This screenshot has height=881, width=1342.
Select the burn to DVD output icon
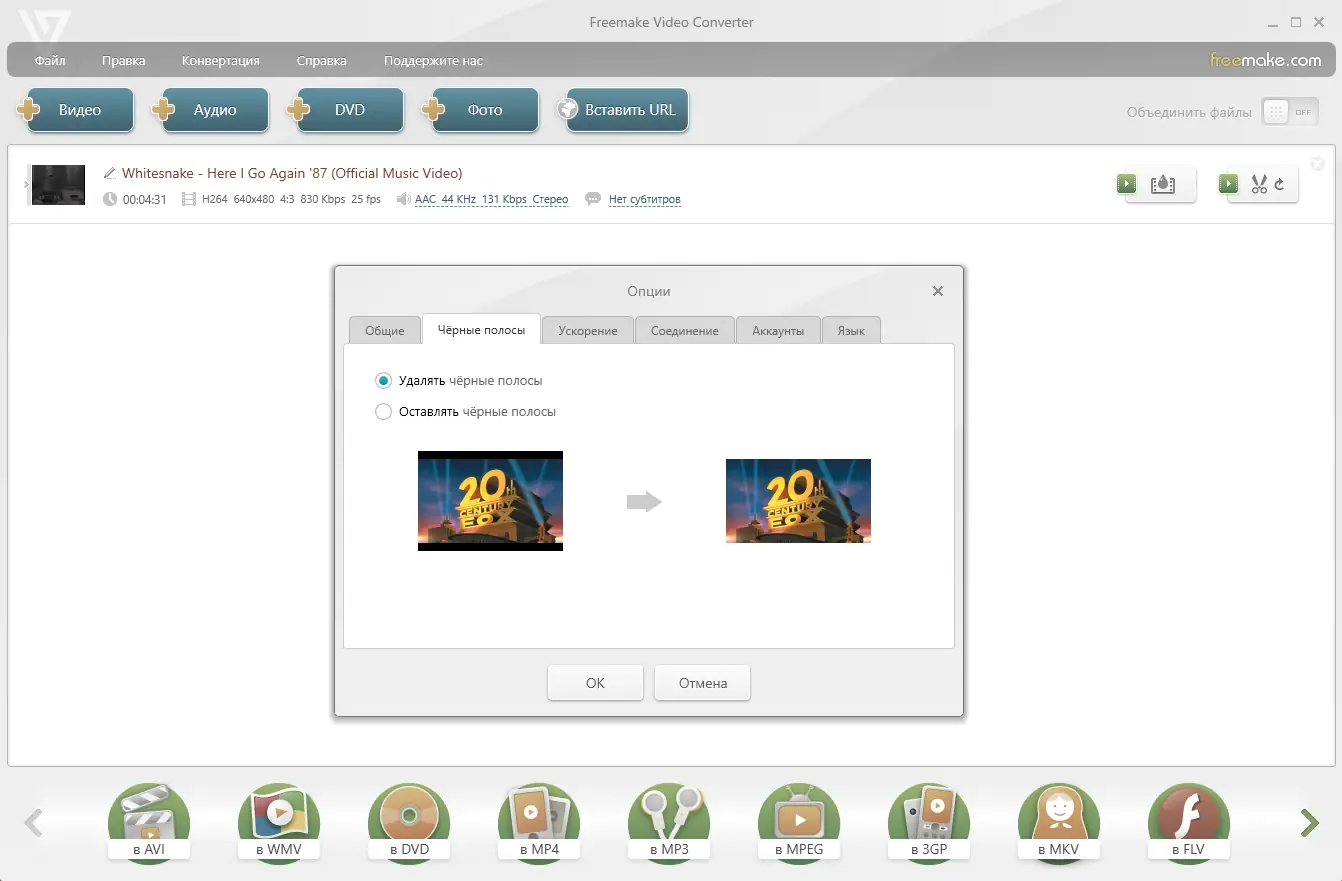point(409,824)
